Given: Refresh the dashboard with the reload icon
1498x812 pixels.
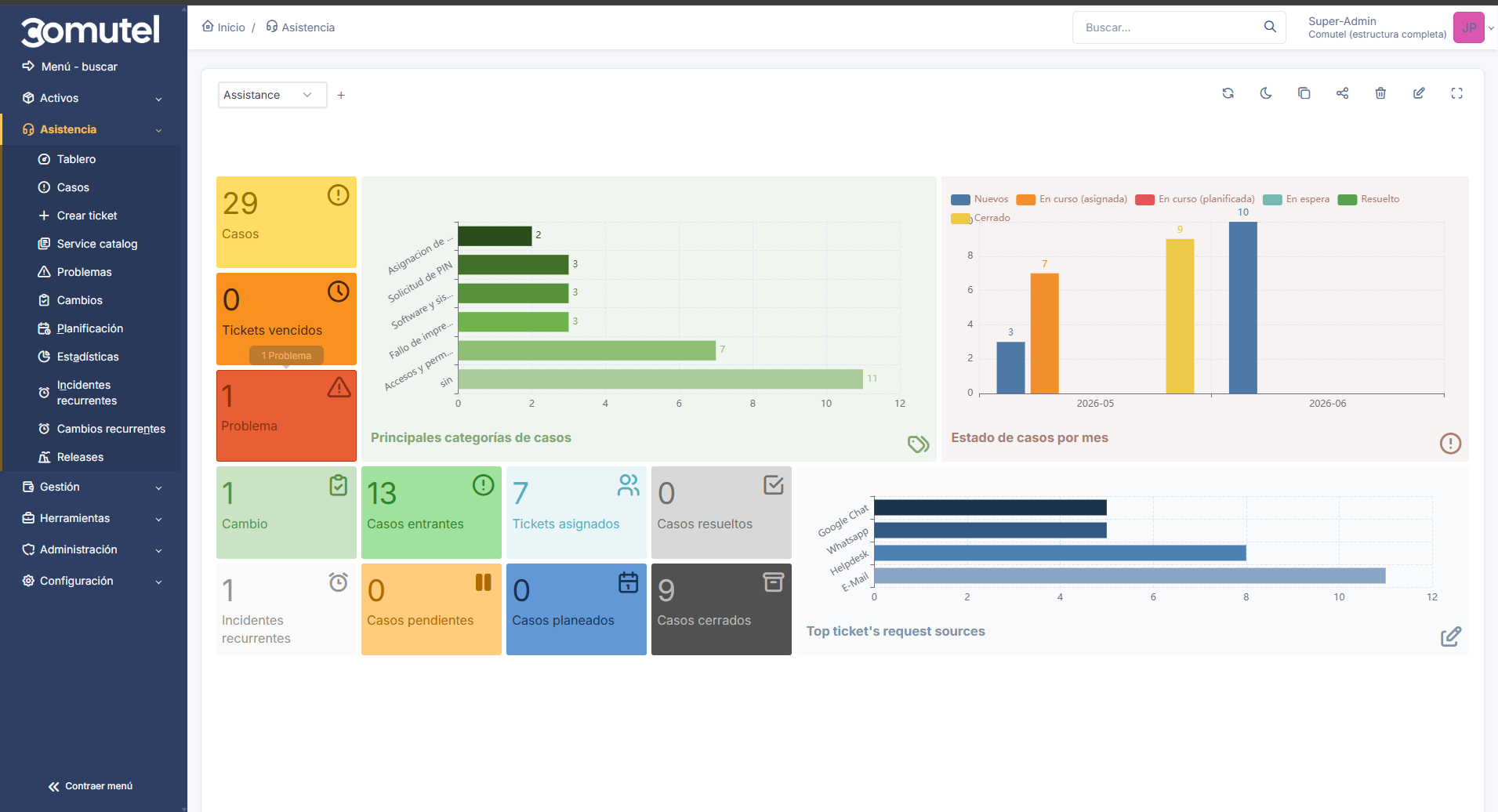Looking at the screenshot, I should point(1228,93).
